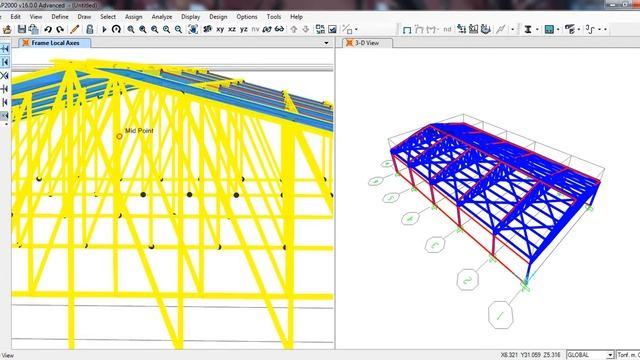Switch to the yz plane view
640x360 pixels.
click(244, 29)
